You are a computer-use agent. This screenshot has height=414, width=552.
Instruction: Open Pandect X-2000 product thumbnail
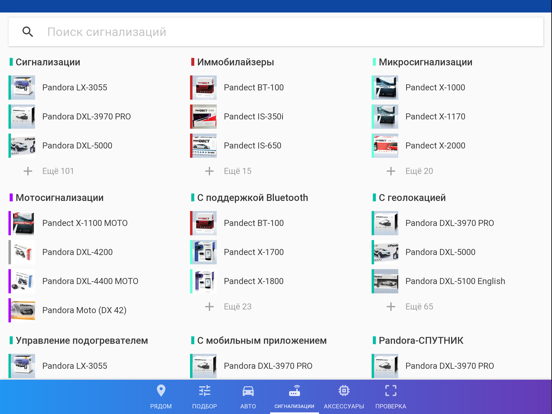pyautogui.click(x=385, y=145)
